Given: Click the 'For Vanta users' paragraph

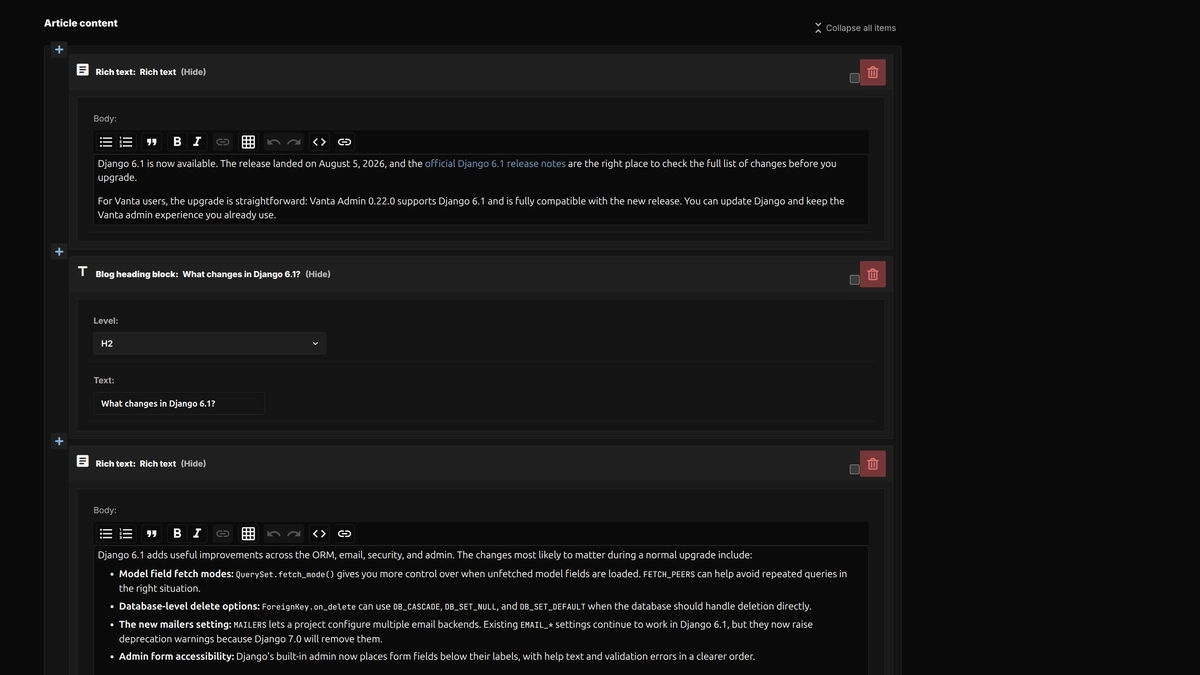Looking at the screenshot, I should click(x=471, y=208).
